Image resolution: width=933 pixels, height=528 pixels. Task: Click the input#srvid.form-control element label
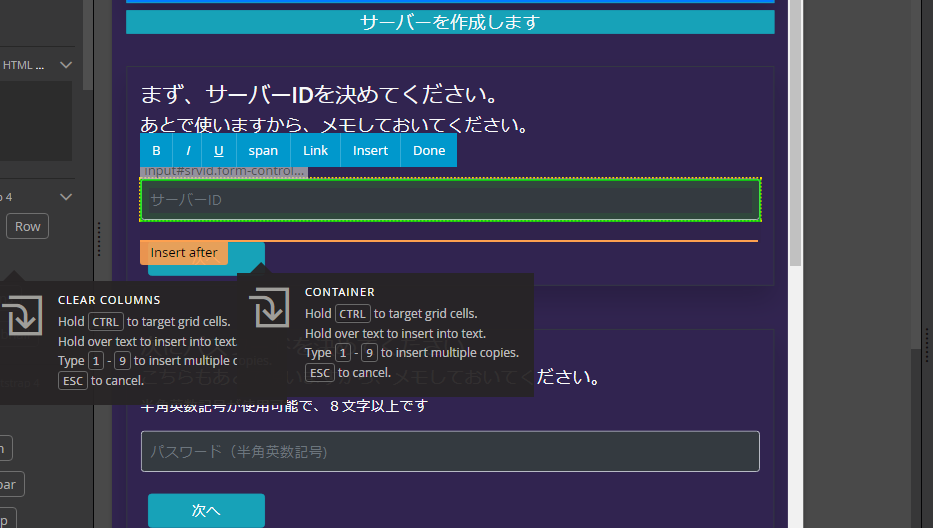point(224,171)
